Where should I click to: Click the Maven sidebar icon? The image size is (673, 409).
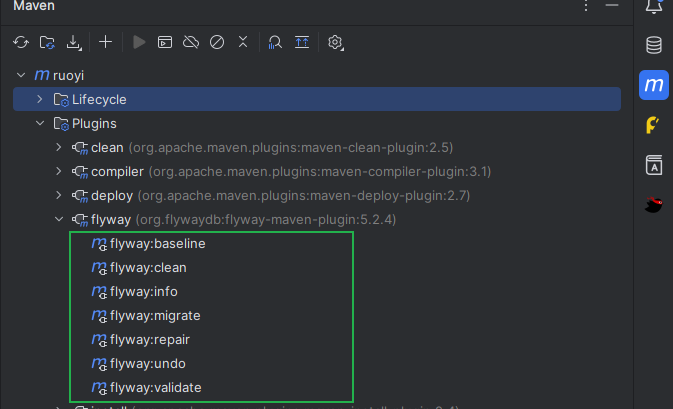click(x=654, y=85)
